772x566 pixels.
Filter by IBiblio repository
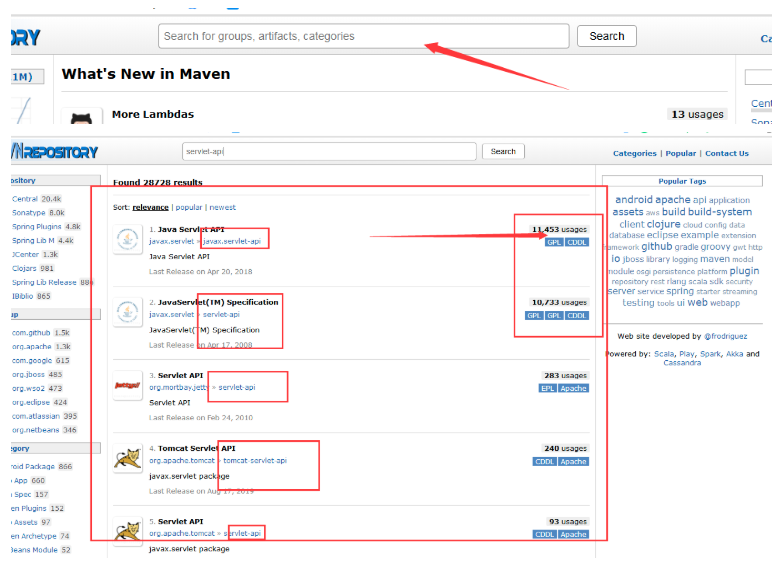(x=22, y=296)
